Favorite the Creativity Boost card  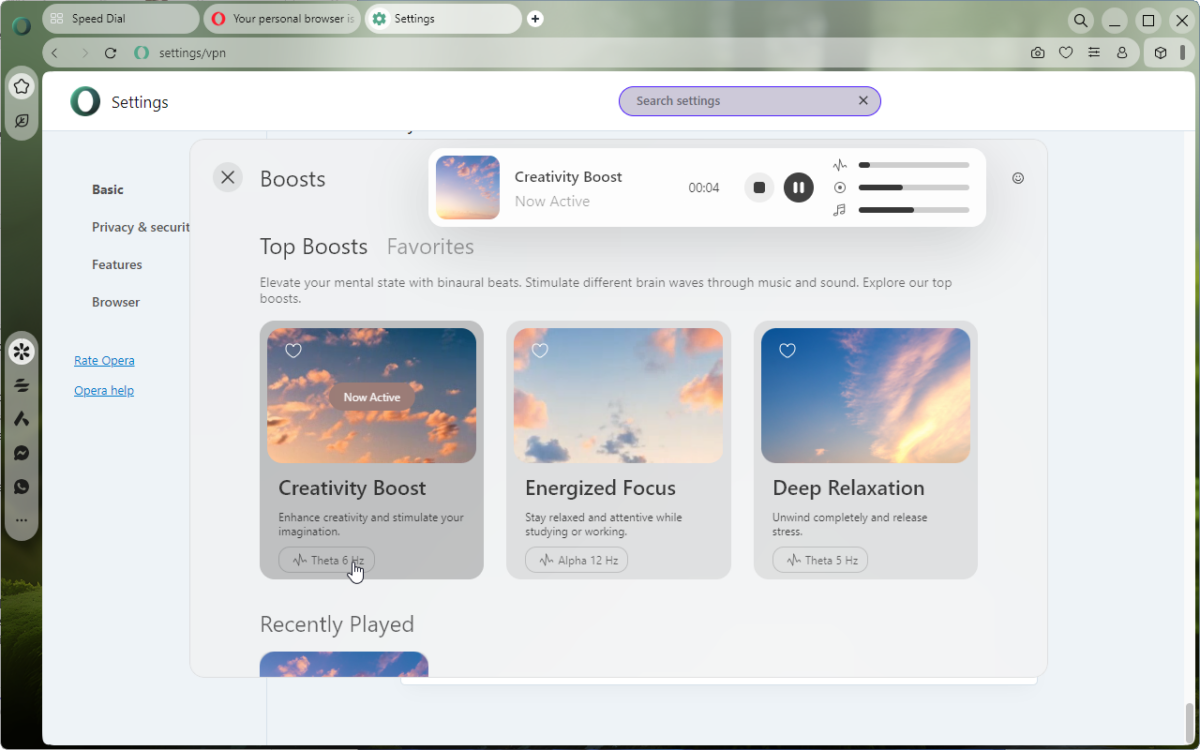pyautogui.click(x=293, y=350)
